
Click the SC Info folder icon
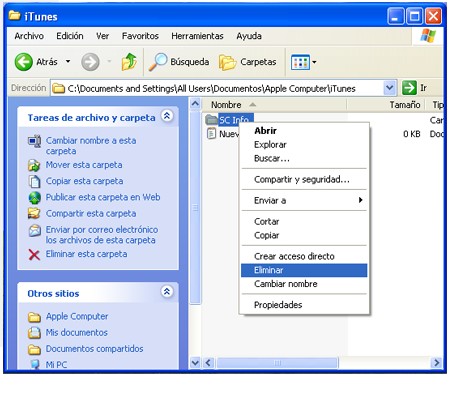[211, 119]
